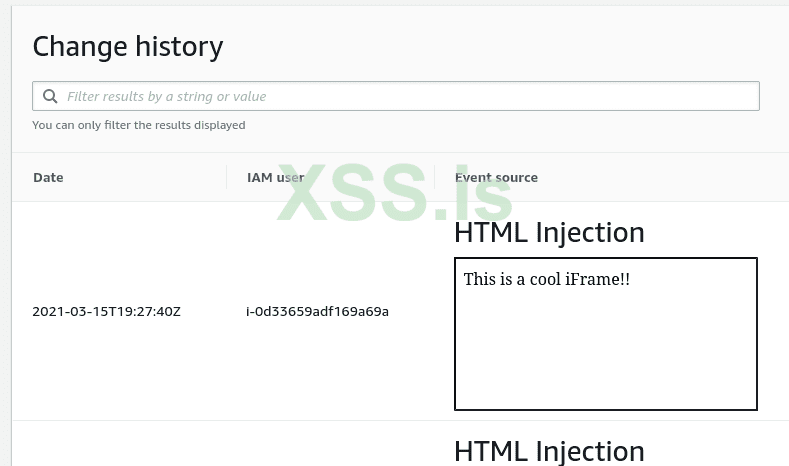Click the green XSS.is watermark
Image resolution: width=789 pixels, height=466 pixels.
coord(395,195)
